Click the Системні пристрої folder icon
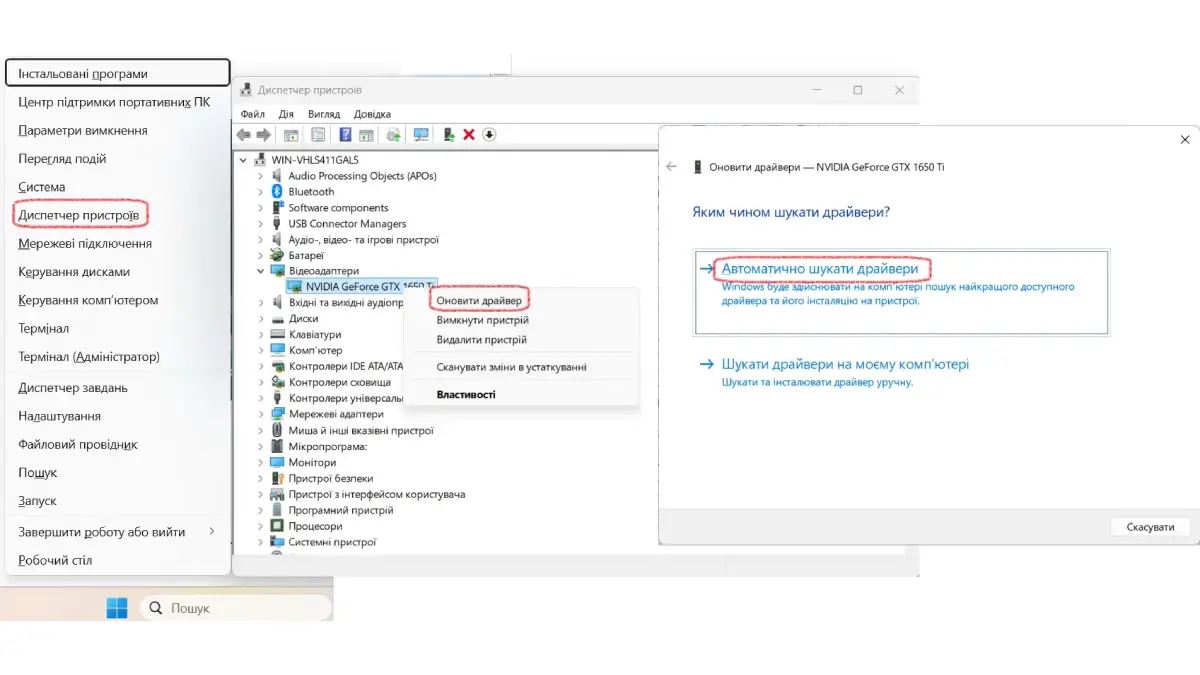Image resolution: width=1200 pixels, height=675 pixels. pos(277,542)
